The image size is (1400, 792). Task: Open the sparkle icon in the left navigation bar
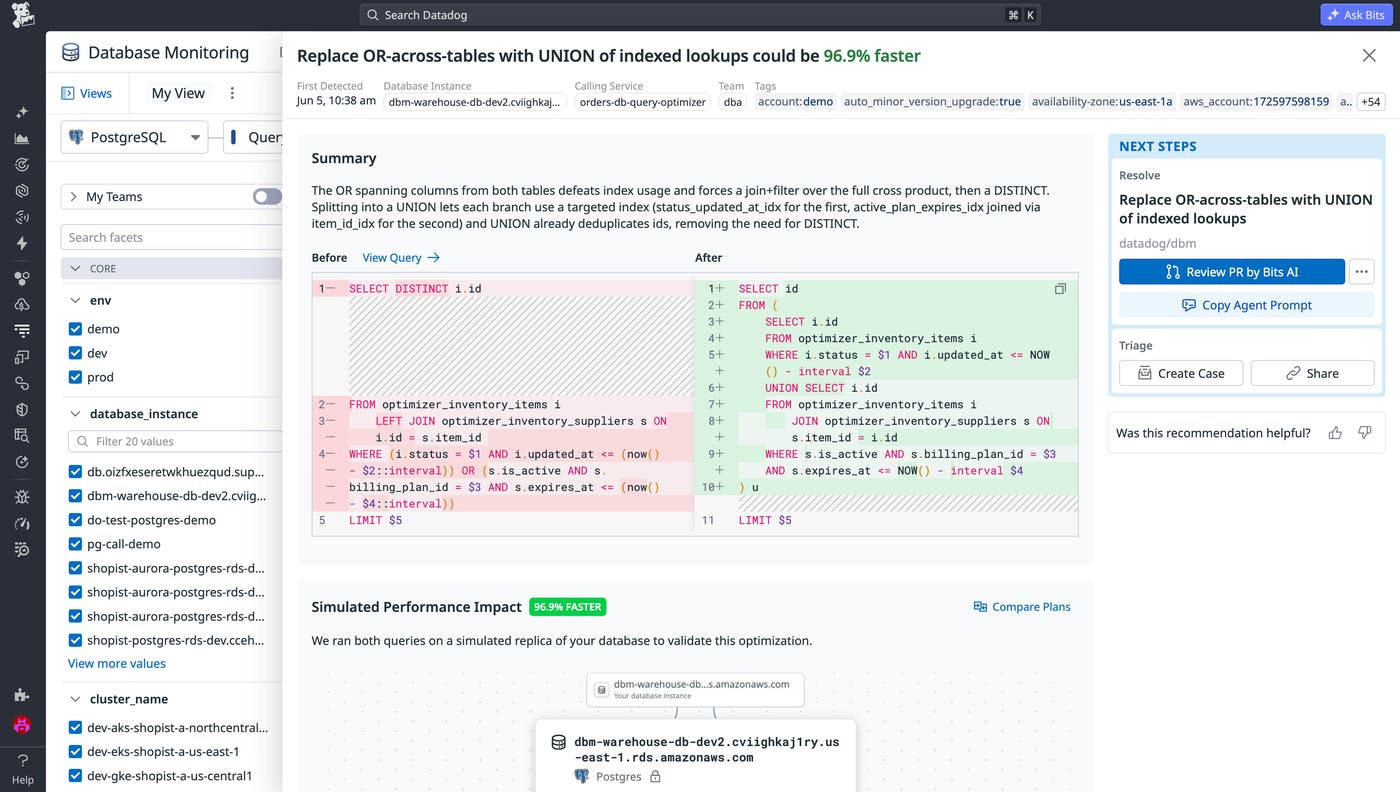click(x=22, y=112)
